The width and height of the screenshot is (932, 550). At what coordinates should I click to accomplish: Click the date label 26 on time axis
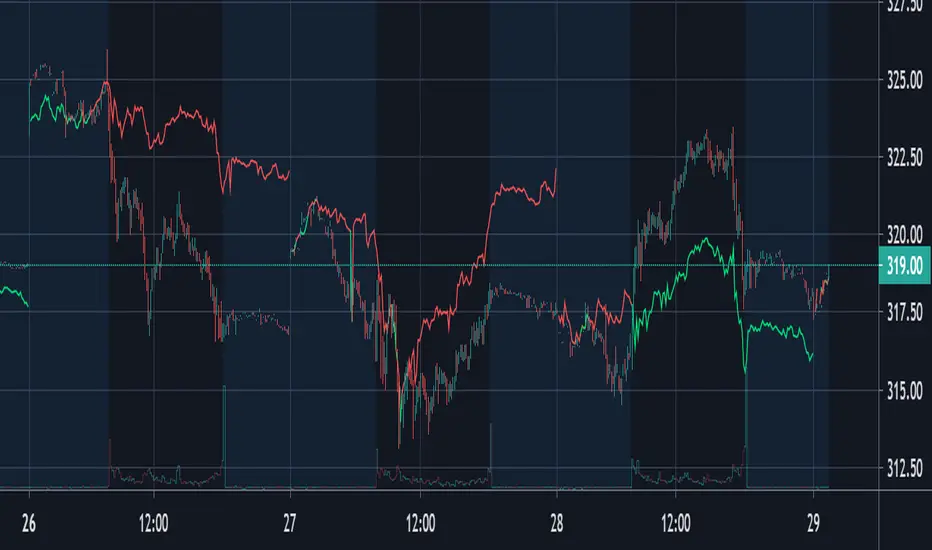point(29,524)
